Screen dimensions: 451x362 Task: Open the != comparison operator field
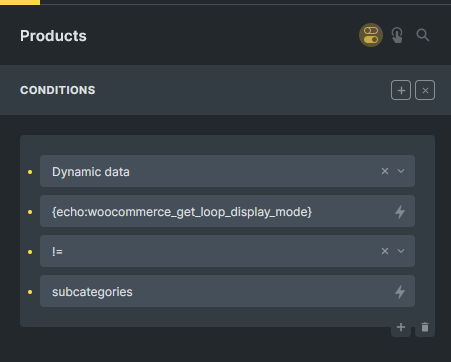pyautogui.click(x=227, y=251)
